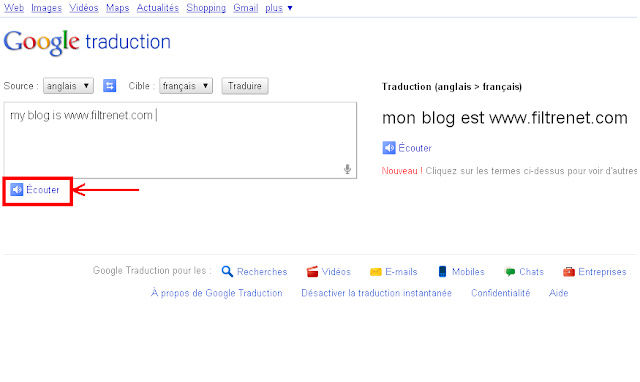The height and width of the screenshot is (382, 640).
Task: Open the source language dropdown (anglais)
Action: point(68,86)
